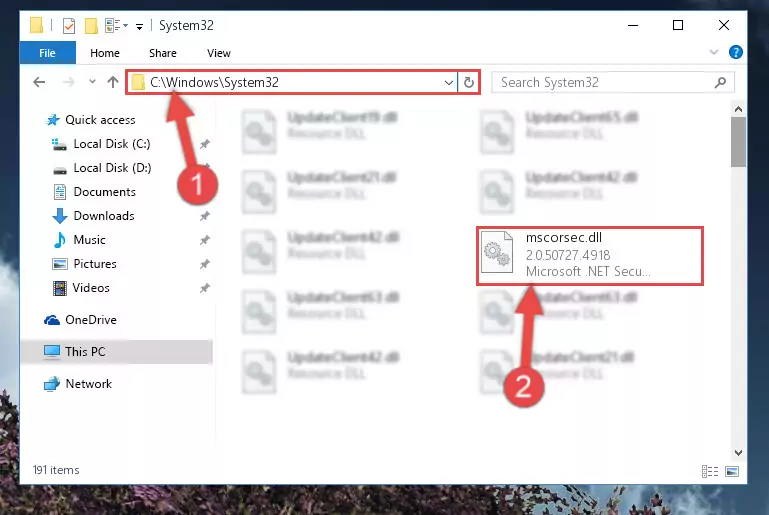The height and width of the screenshot is (515, 769).
Task: Select the mscorsec.dll file
Action: (590, 256)
